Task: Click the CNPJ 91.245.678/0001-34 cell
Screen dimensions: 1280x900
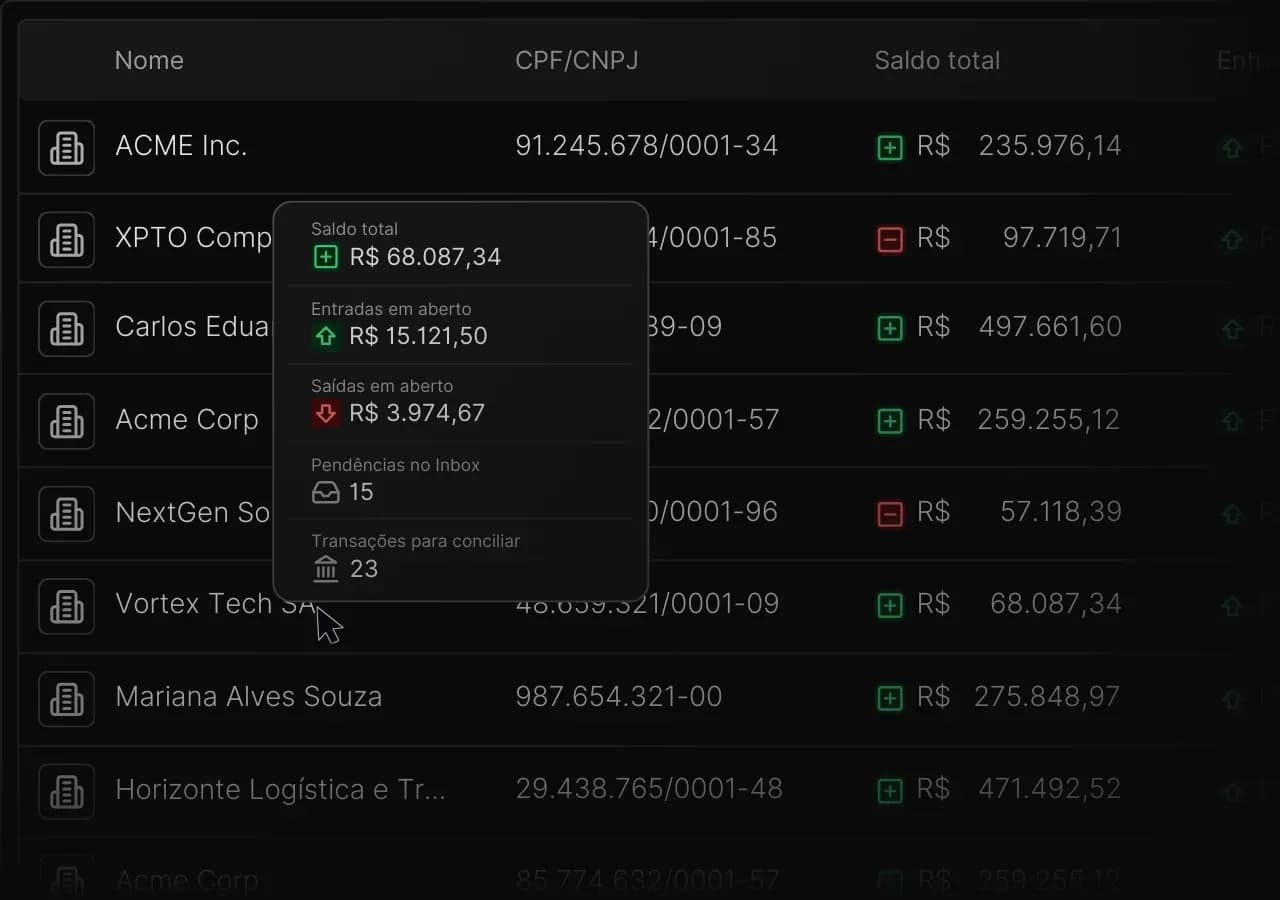Action: pyautogui.click(x=646, y=146)
